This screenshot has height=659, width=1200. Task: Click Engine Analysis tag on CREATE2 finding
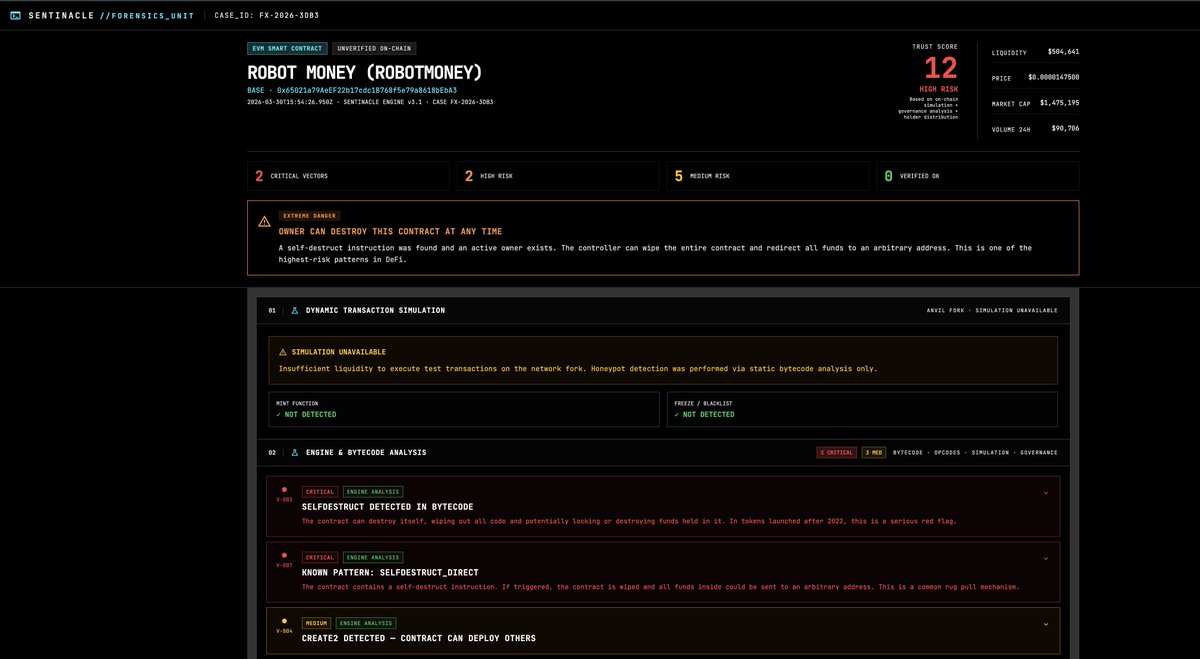click(x=365, y=623)
